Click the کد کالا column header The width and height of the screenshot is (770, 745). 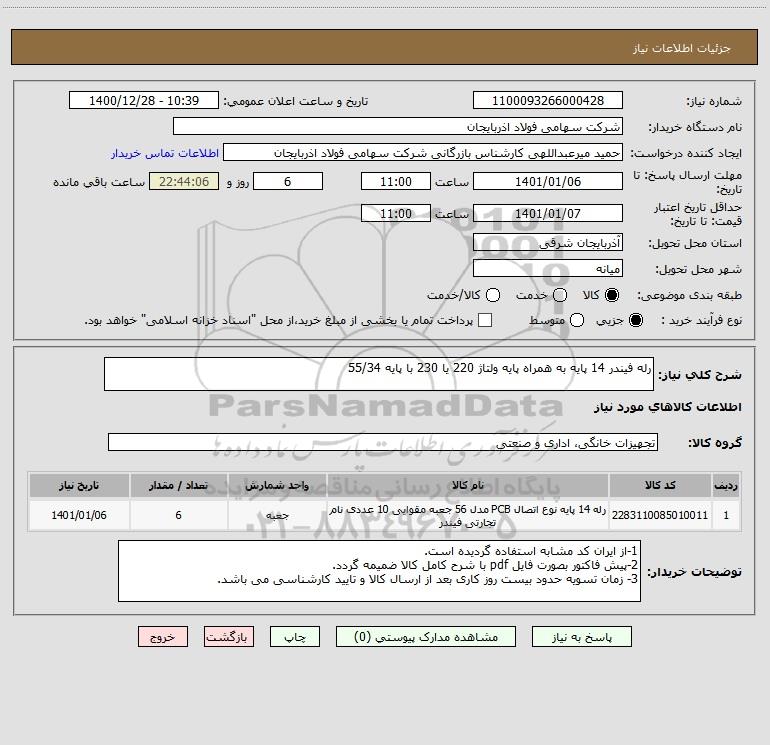pos(660,485)
